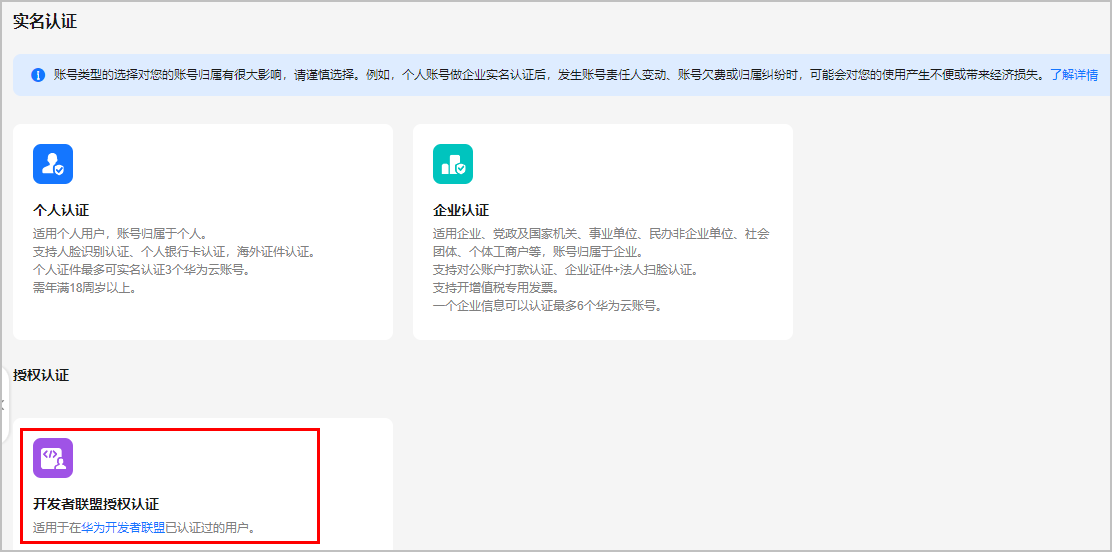
Task: Click text 适用个人用户，账号归属于个人。
Action: pyautogui.click(x=119, y=233)
